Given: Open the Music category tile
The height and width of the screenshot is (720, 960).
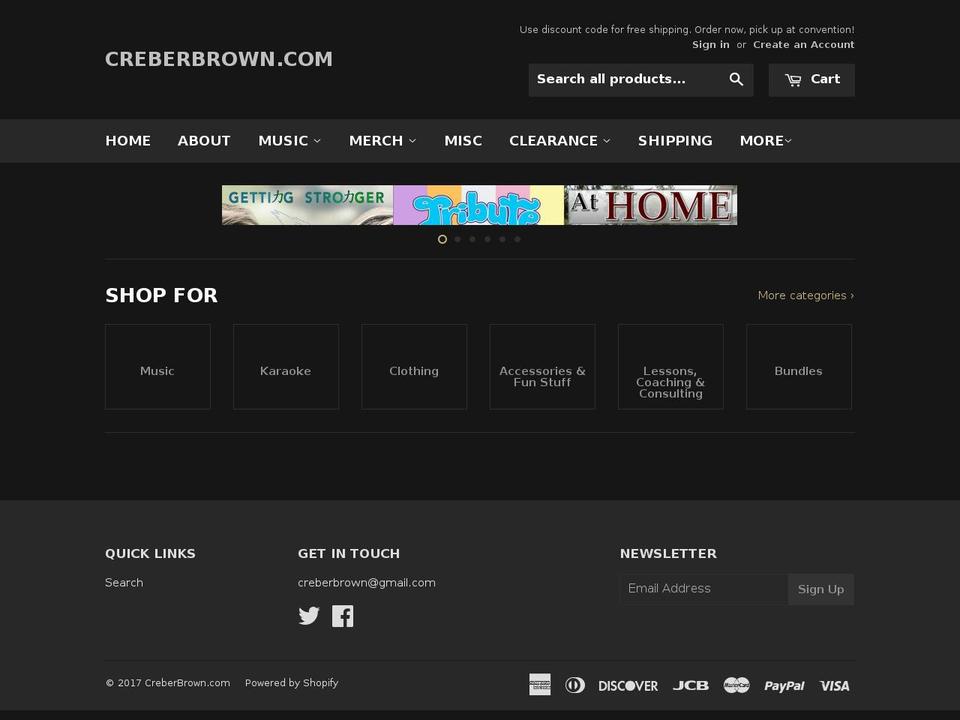Looking at the screenshot, I should click(157, 367).
